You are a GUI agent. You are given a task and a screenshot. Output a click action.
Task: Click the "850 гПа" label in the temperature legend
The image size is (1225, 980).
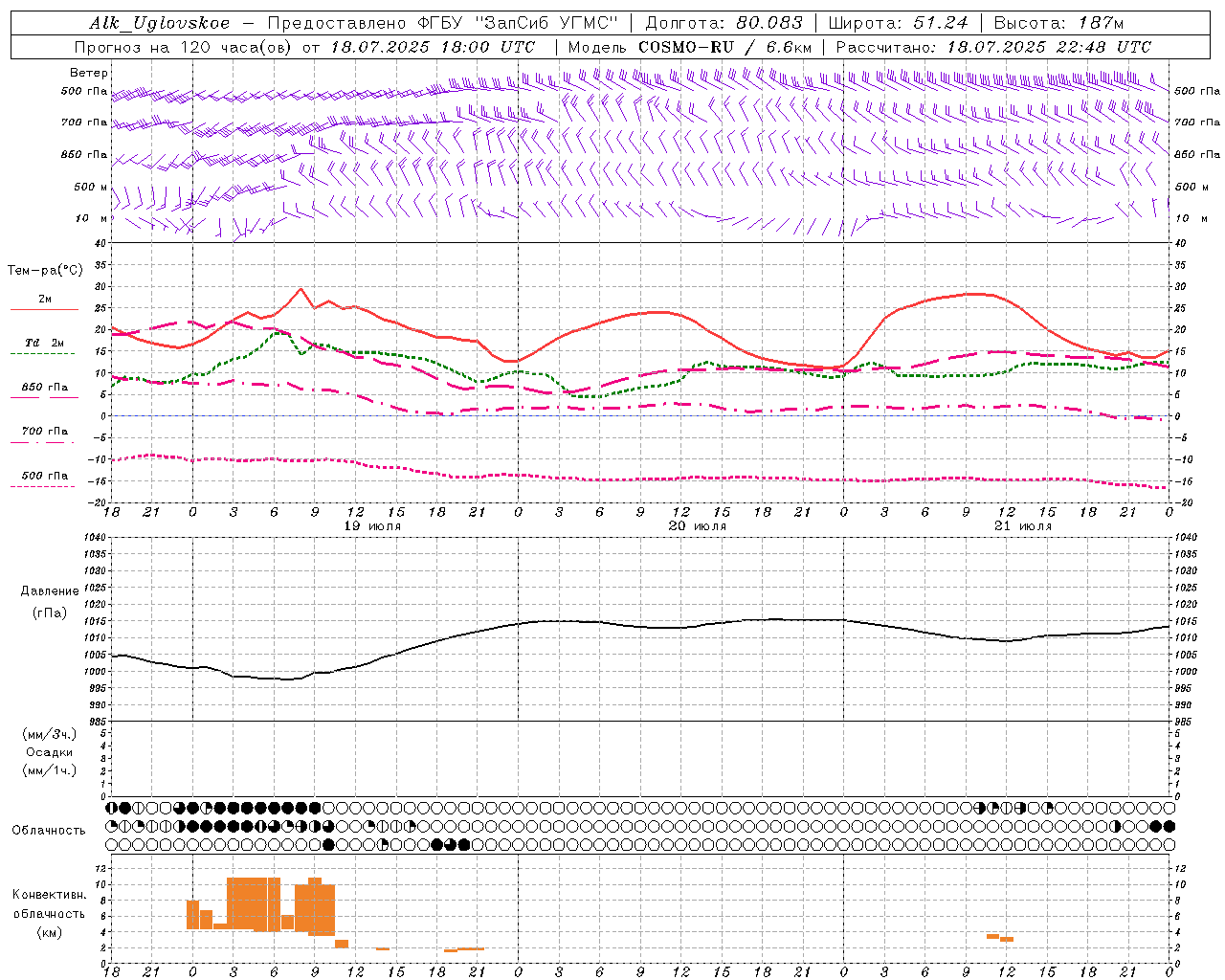tap(45, 388)
